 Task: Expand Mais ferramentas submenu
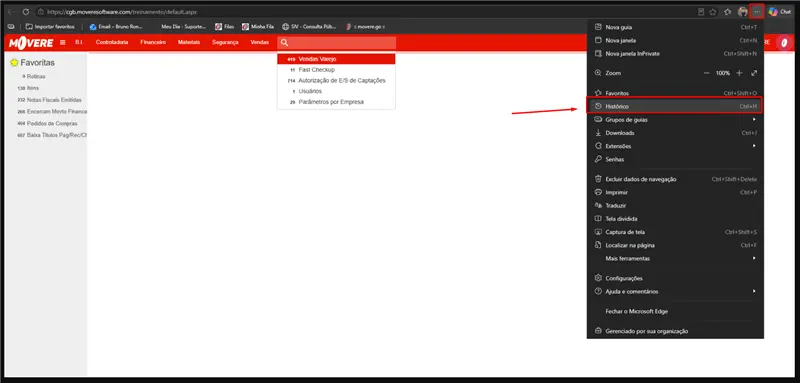[x=675, y=259]
